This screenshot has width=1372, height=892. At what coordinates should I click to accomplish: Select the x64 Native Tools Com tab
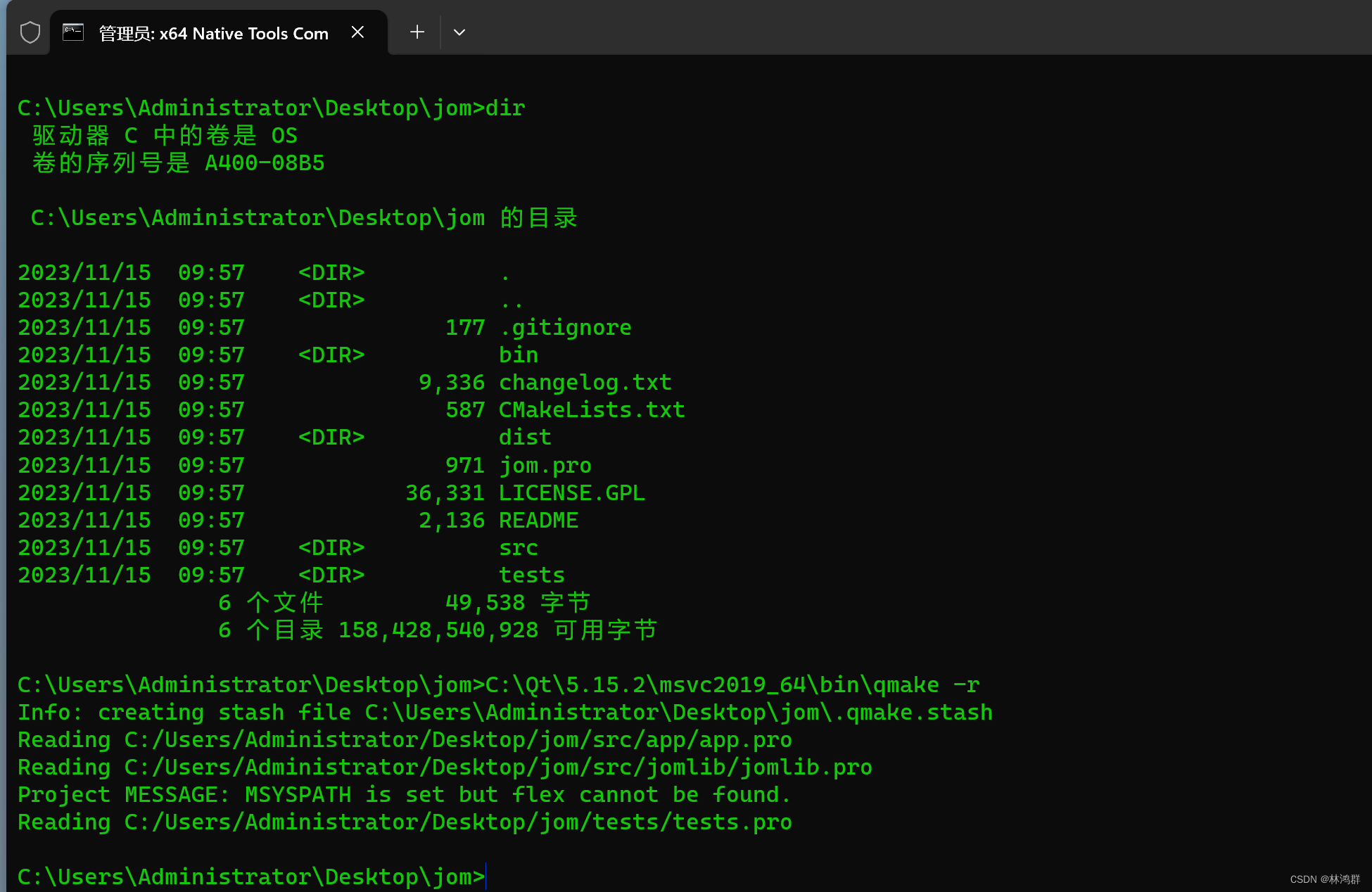213,34
